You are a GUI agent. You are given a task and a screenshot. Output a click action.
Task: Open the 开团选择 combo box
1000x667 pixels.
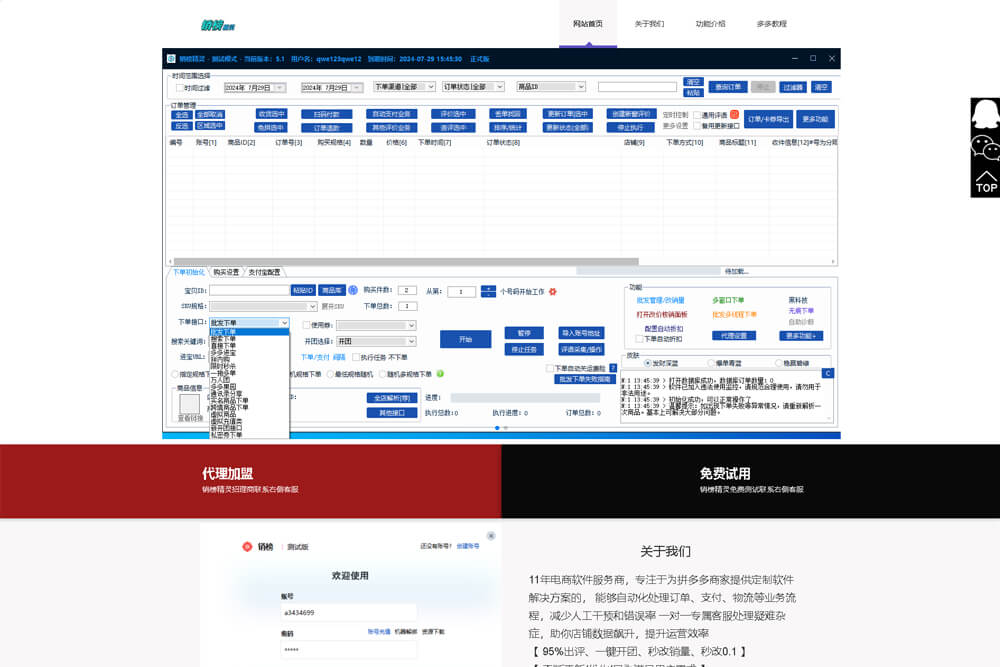375,341
